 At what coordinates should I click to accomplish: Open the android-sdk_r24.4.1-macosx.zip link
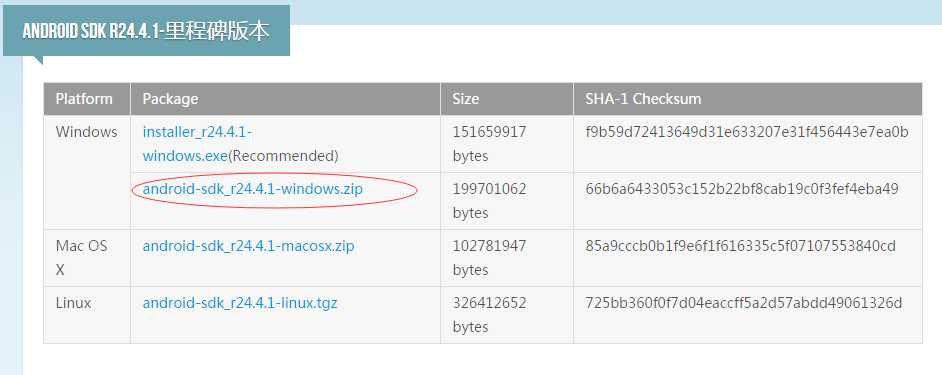pyautogui.click(x=249, y=246)
